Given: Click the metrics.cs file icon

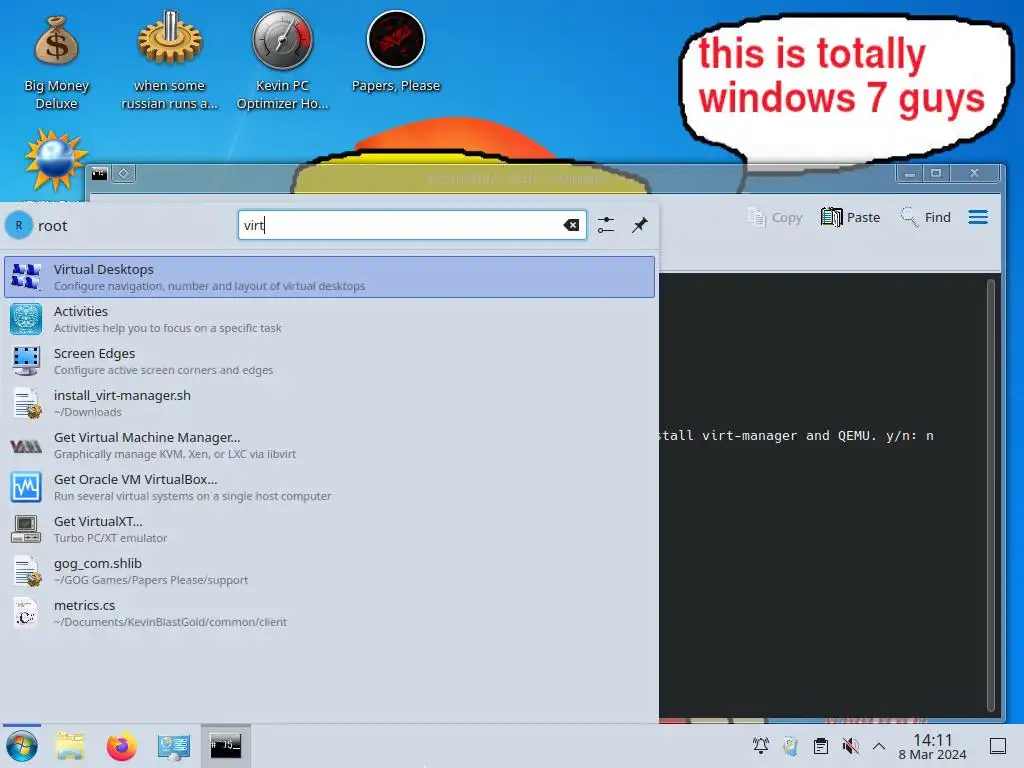Looking at the screenshot, I should (x=26, y=613).
